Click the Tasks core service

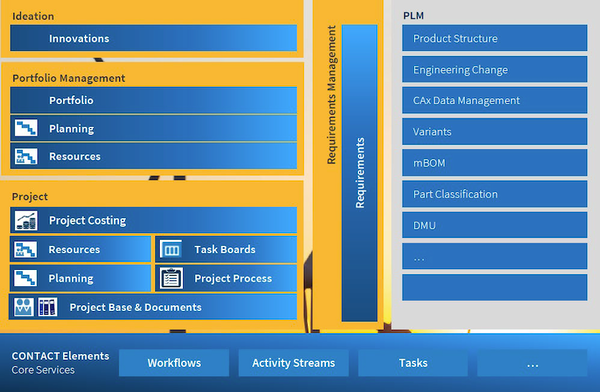tap(413, 363)
